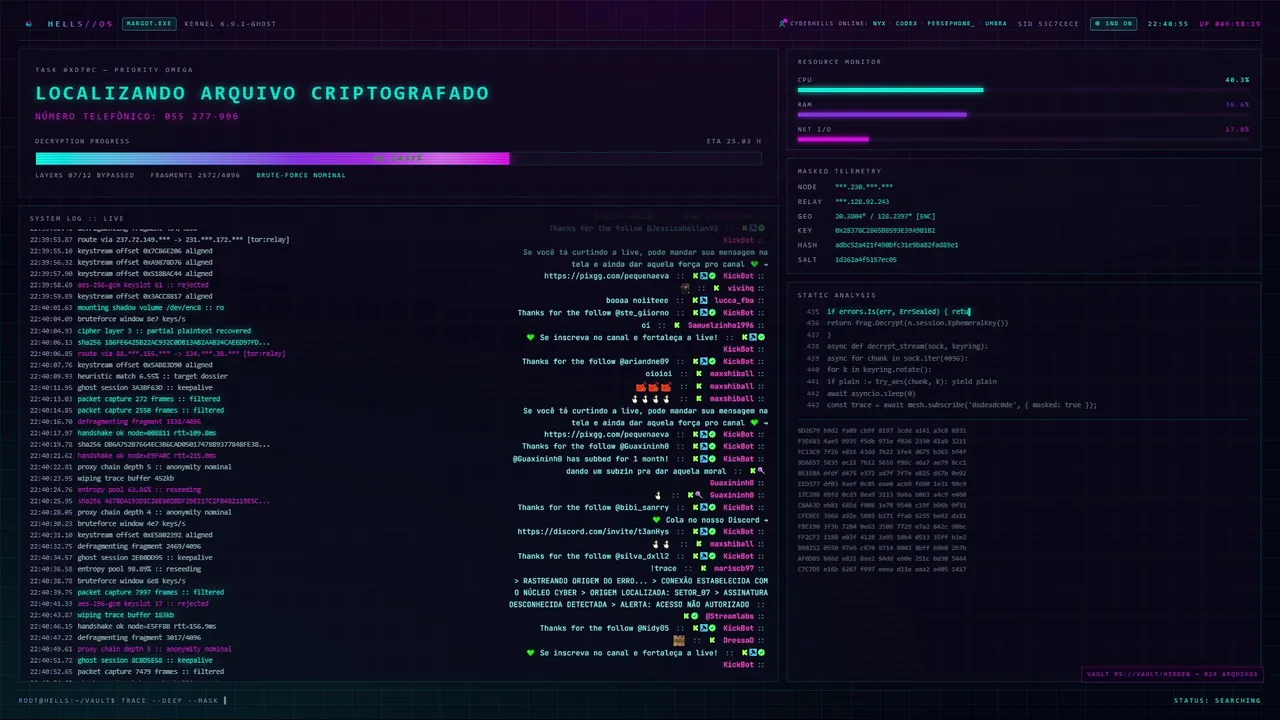Screen dimensions: 1280x720
Task: Click the RELAY value ***.128.92.243
Action: 862,202
